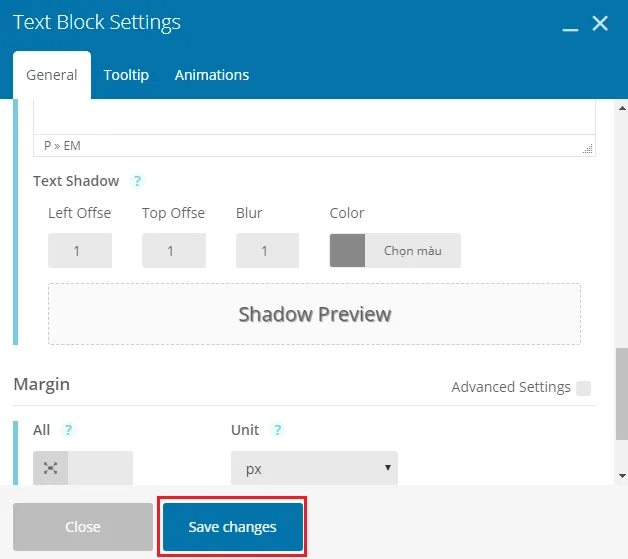
Task: Minimize the Text Block Settings panel
Action: [570, 29]
